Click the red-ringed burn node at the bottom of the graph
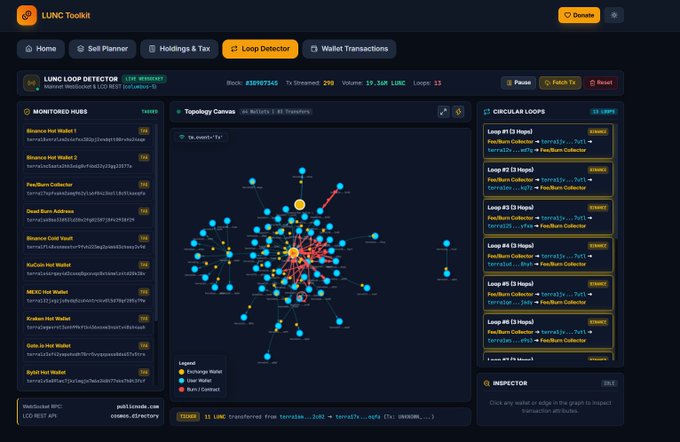This screenshot has width=680, height=442. pyautogui.click(x=301, y=297)
